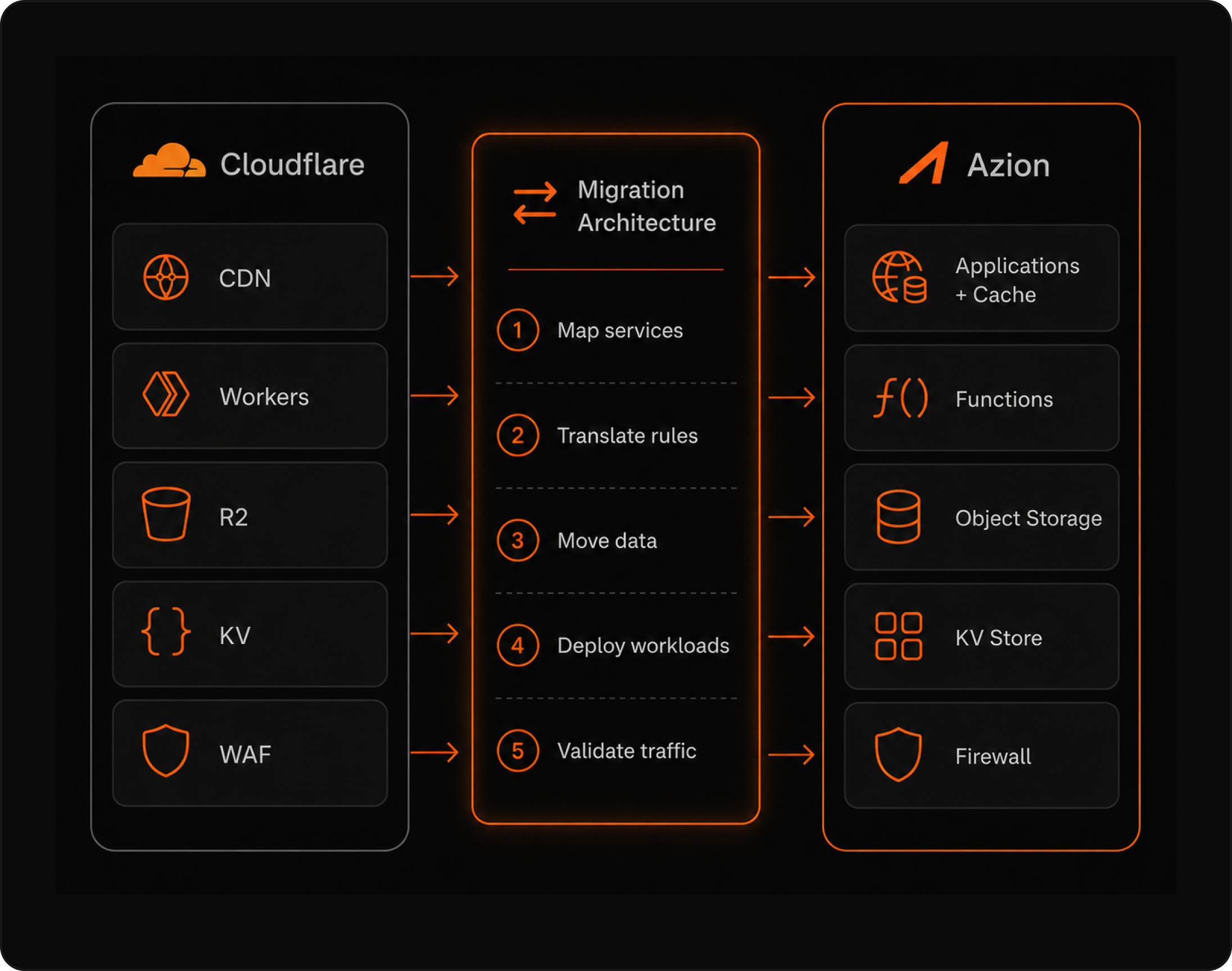
Task: Select the CDN card
Action: tap(250, 277)
